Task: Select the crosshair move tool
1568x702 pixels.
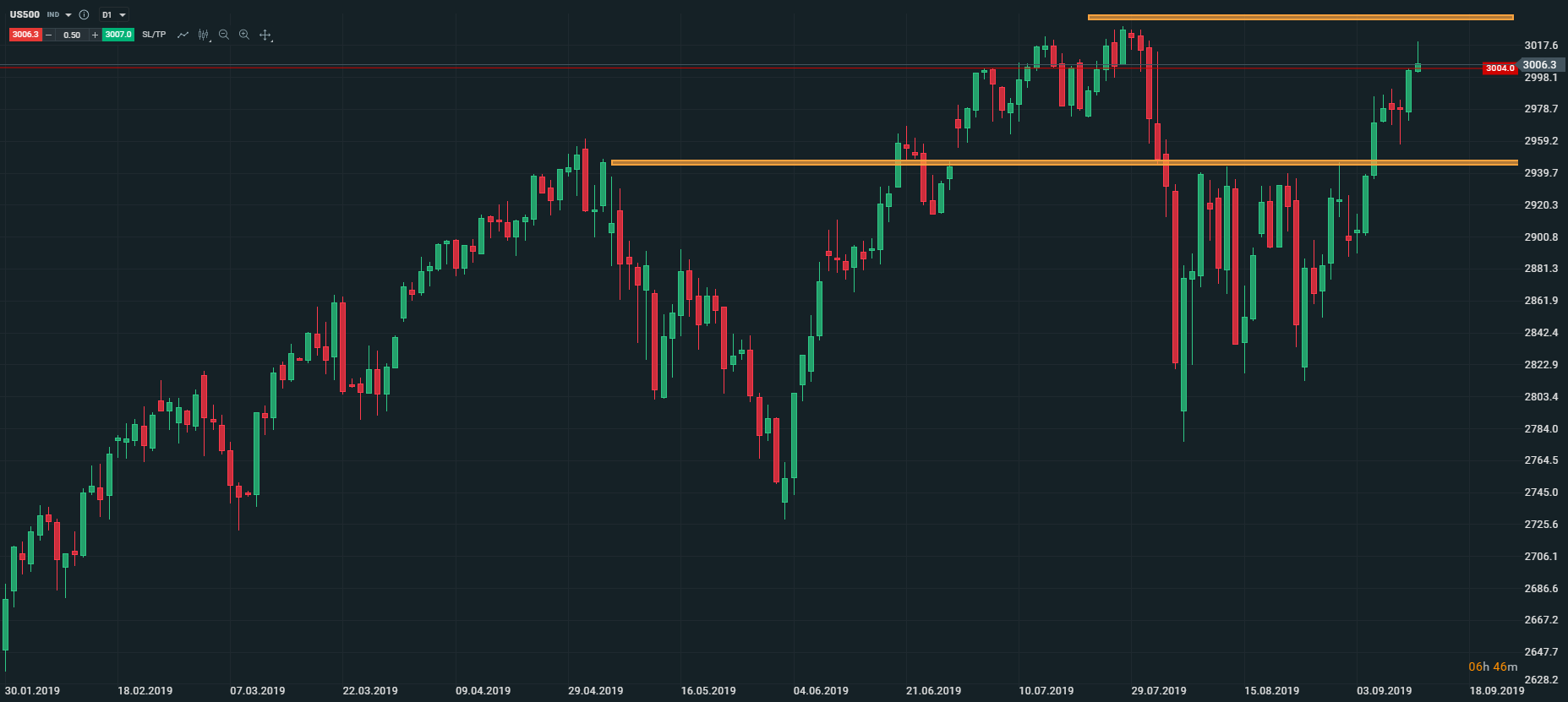Action: tap(265, 35)
